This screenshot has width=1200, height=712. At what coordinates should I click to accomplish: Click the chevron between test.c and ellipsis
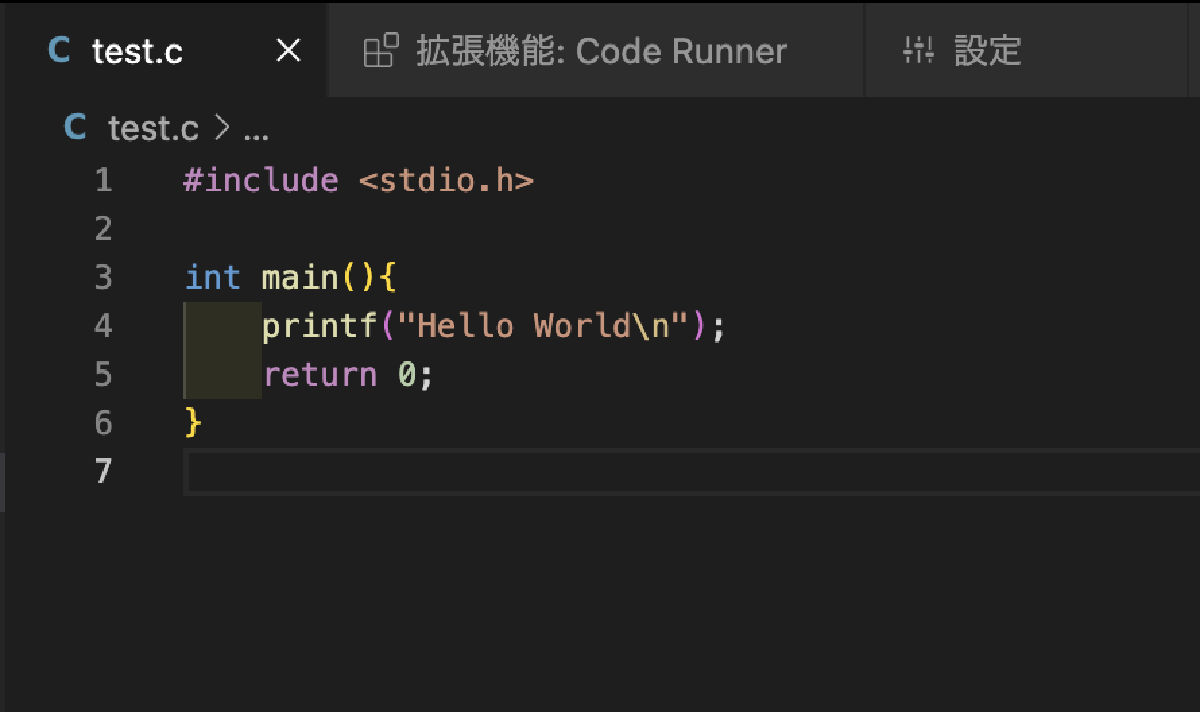(x=222, y=127)
